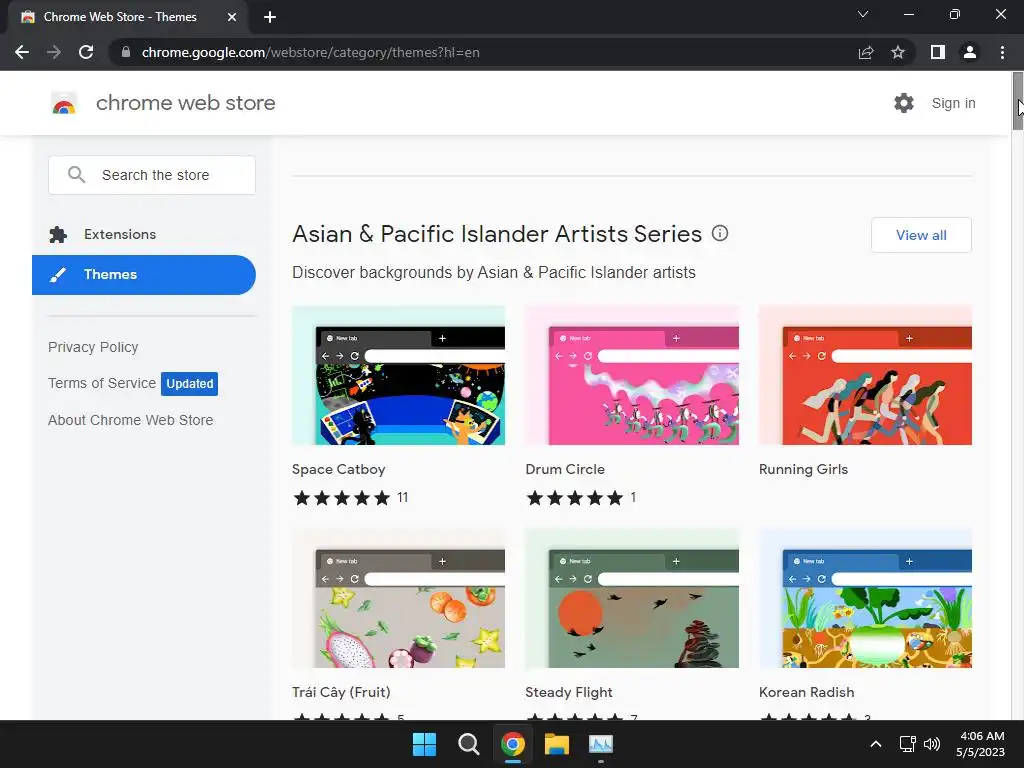Open volume control in system tray
This screenshot has height=768, width=1024.
(932, 744)
